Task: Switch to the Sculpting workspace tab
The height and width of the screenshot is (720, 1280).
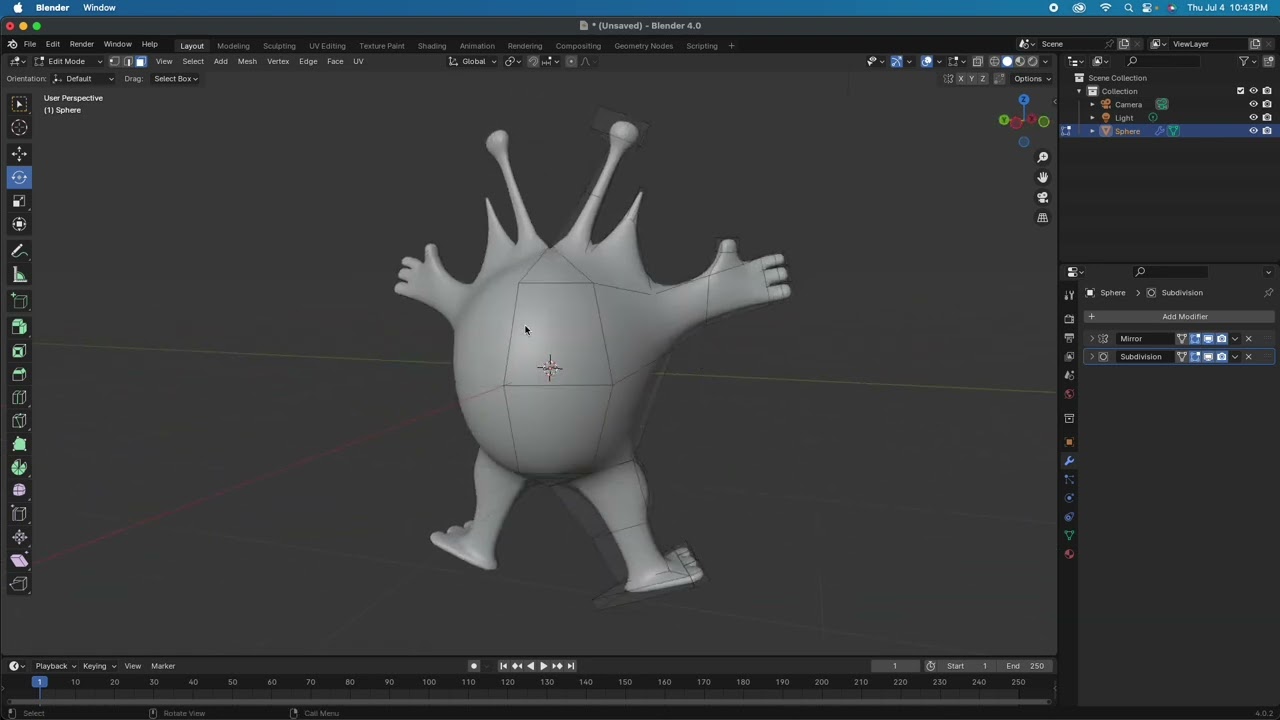Action: tap(279, 46)
